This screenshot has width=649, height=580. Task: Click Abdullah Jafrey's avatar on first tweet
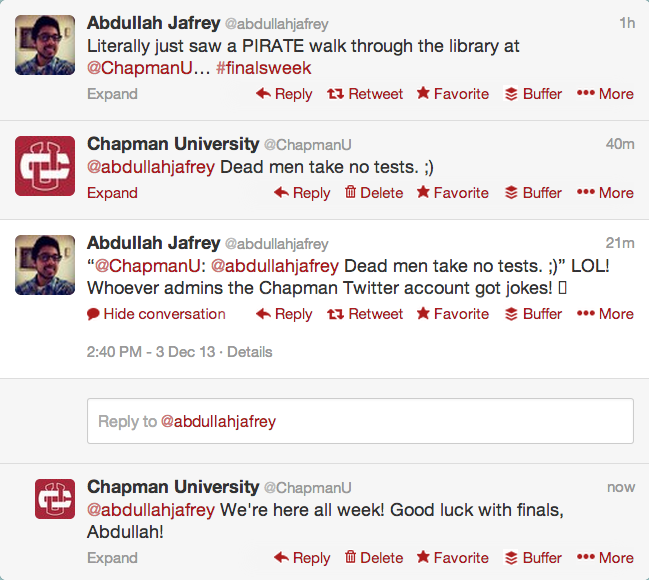(45, 45)
